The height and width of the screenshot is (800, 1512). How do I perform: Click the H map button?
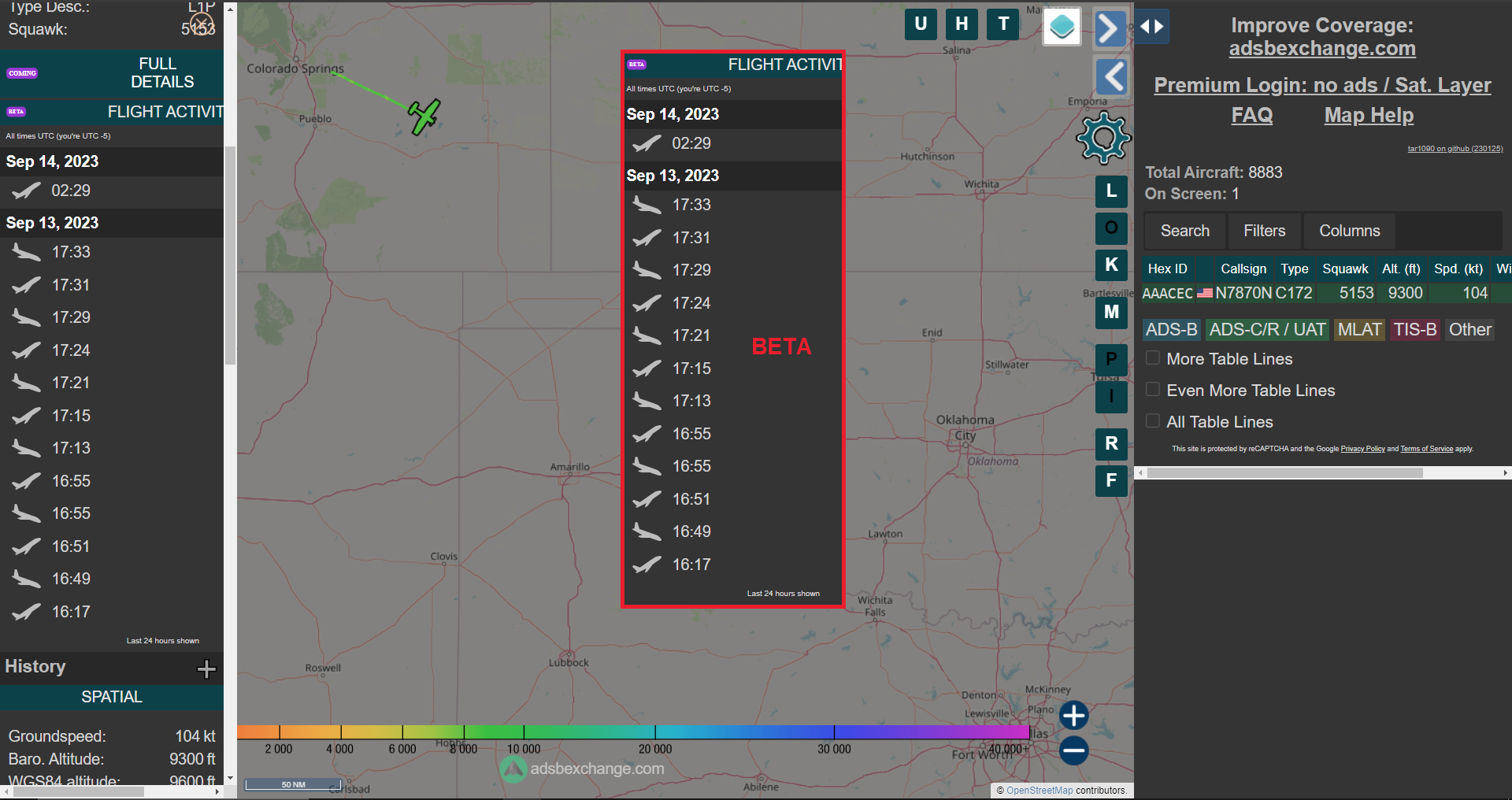(962, 24)
